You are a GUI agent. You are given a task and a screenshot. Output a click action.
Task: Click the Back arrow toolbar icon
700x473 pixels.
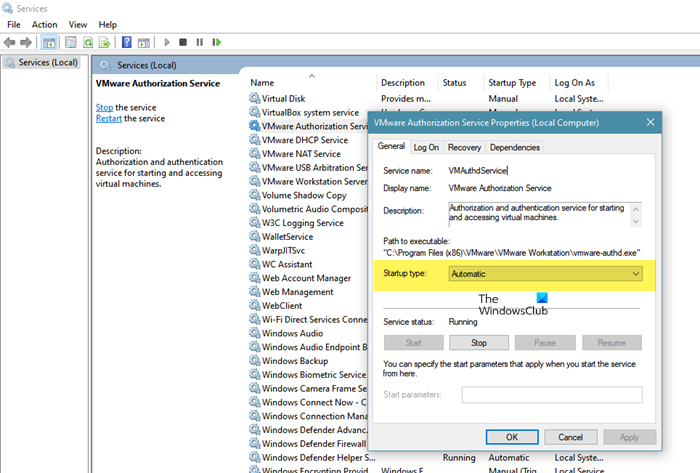9,42
